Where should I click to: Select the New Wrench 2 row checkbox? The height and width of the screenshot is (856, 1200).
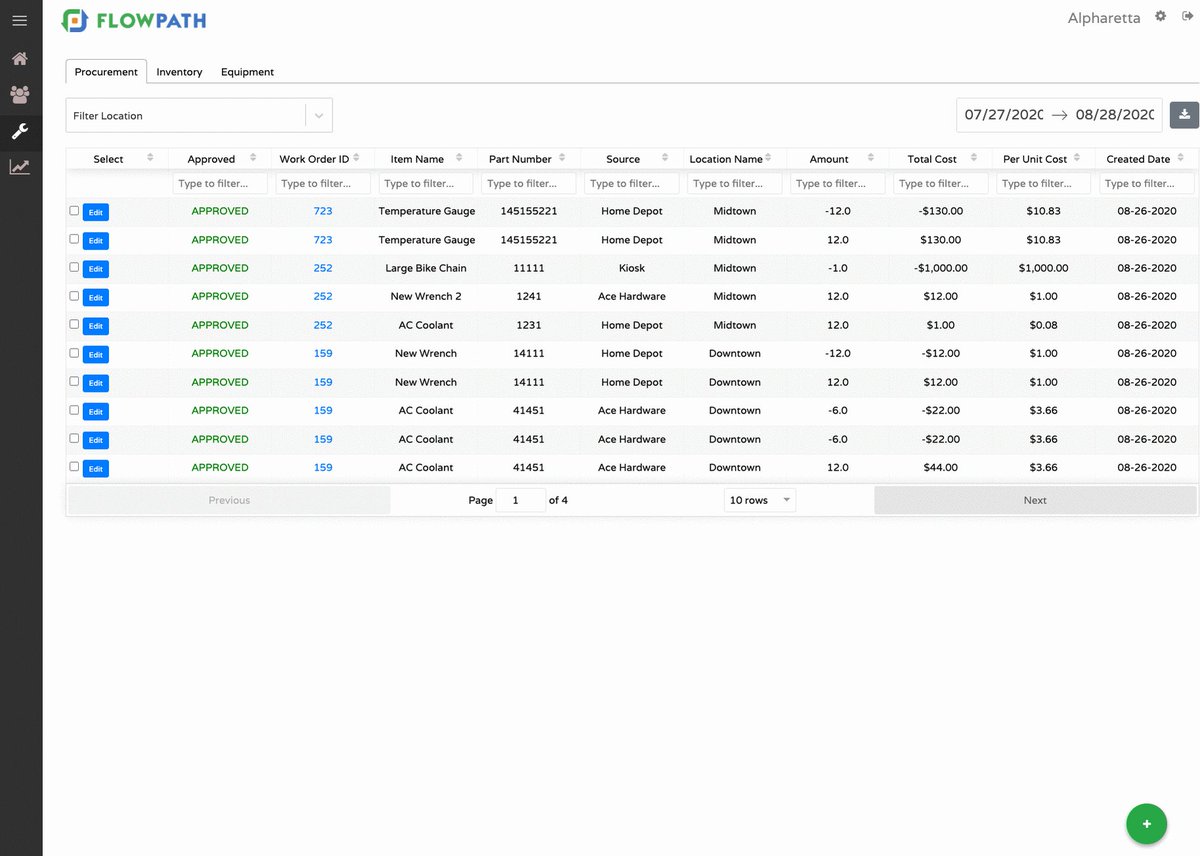[74, 295]
